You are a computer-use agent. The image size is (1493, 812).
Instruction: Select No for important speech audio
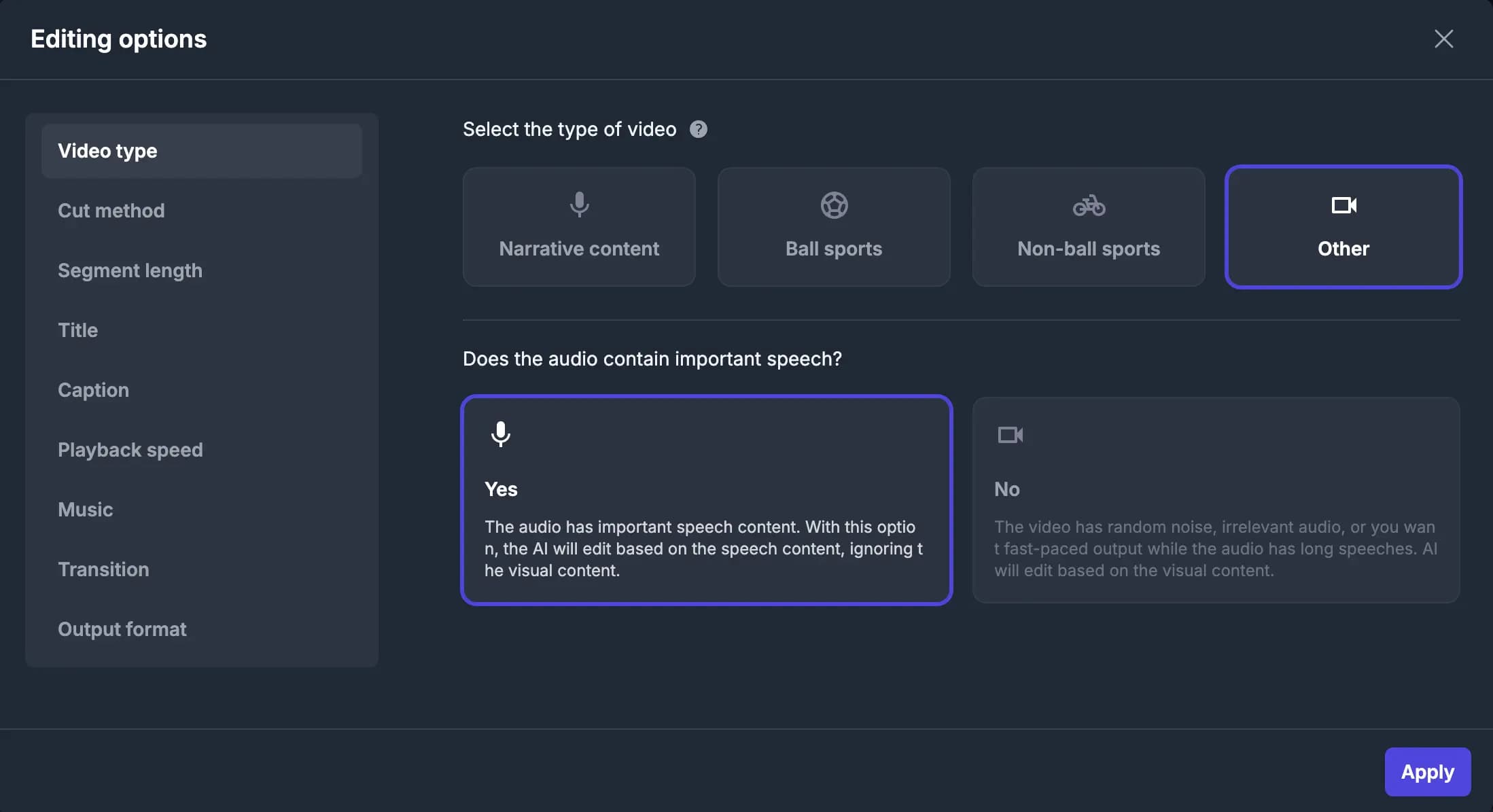[1216, 500]
